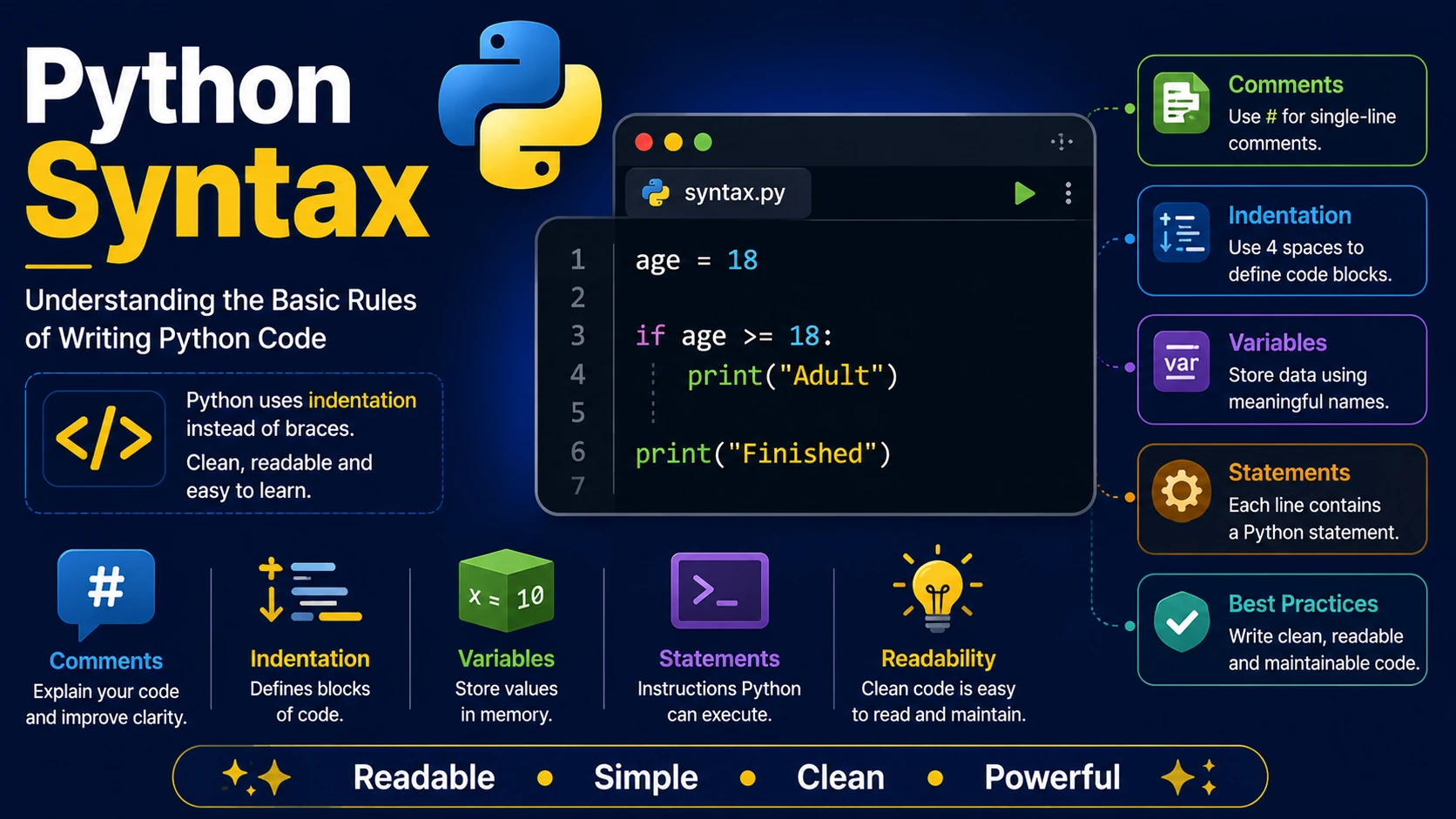Click the Comments card heading on right
Viewport: 1456px width, 819px height.
tap(1285, 84)
